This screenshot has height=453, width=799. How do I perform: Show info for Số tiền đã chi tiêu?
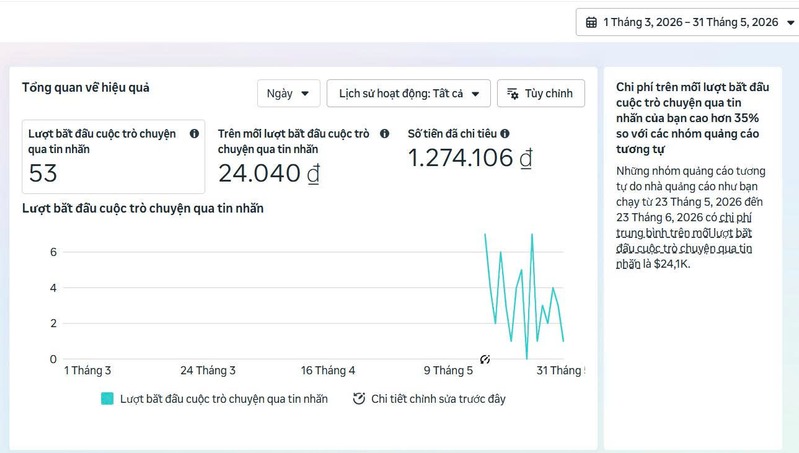pos(504,134)
